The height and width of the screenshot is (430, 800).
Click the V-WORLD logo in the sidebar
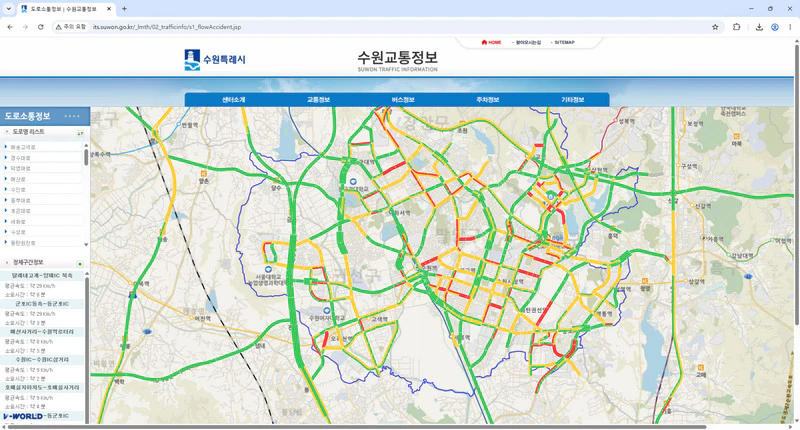(x=22, y=416)
